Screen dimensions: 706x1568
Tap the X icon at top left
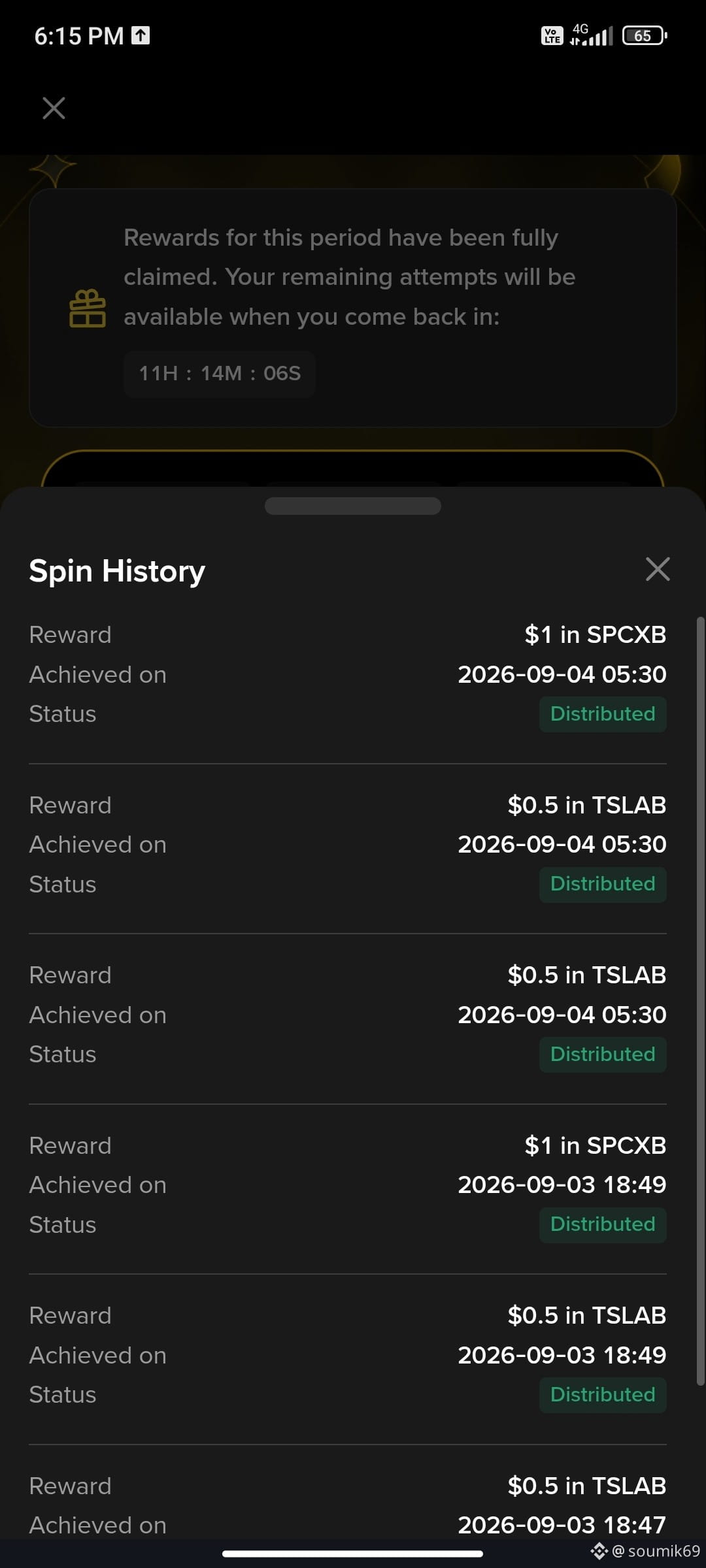54,108
